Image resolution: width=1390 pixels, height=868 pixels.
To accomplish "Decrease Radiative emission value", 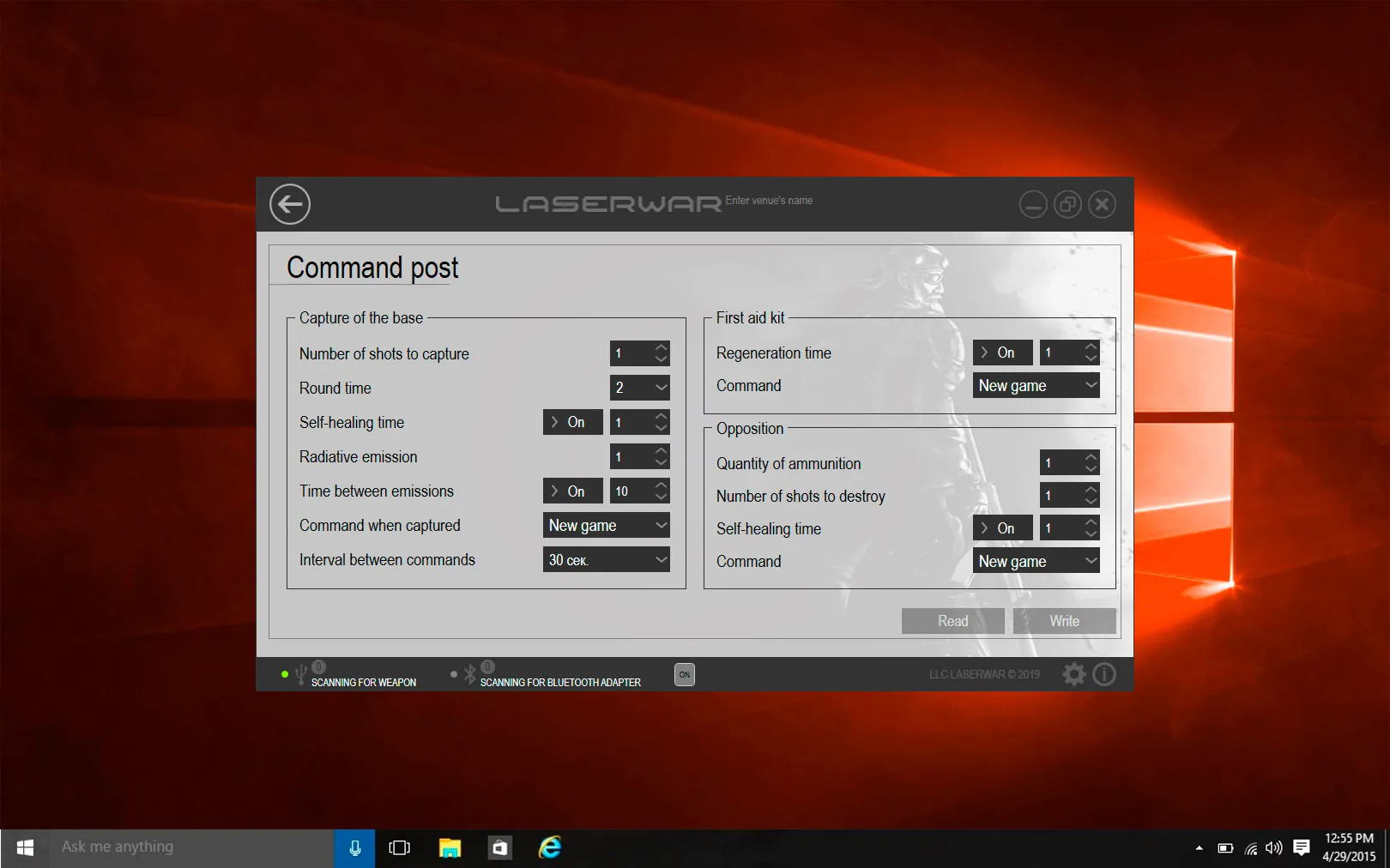I will pos(661,462).
